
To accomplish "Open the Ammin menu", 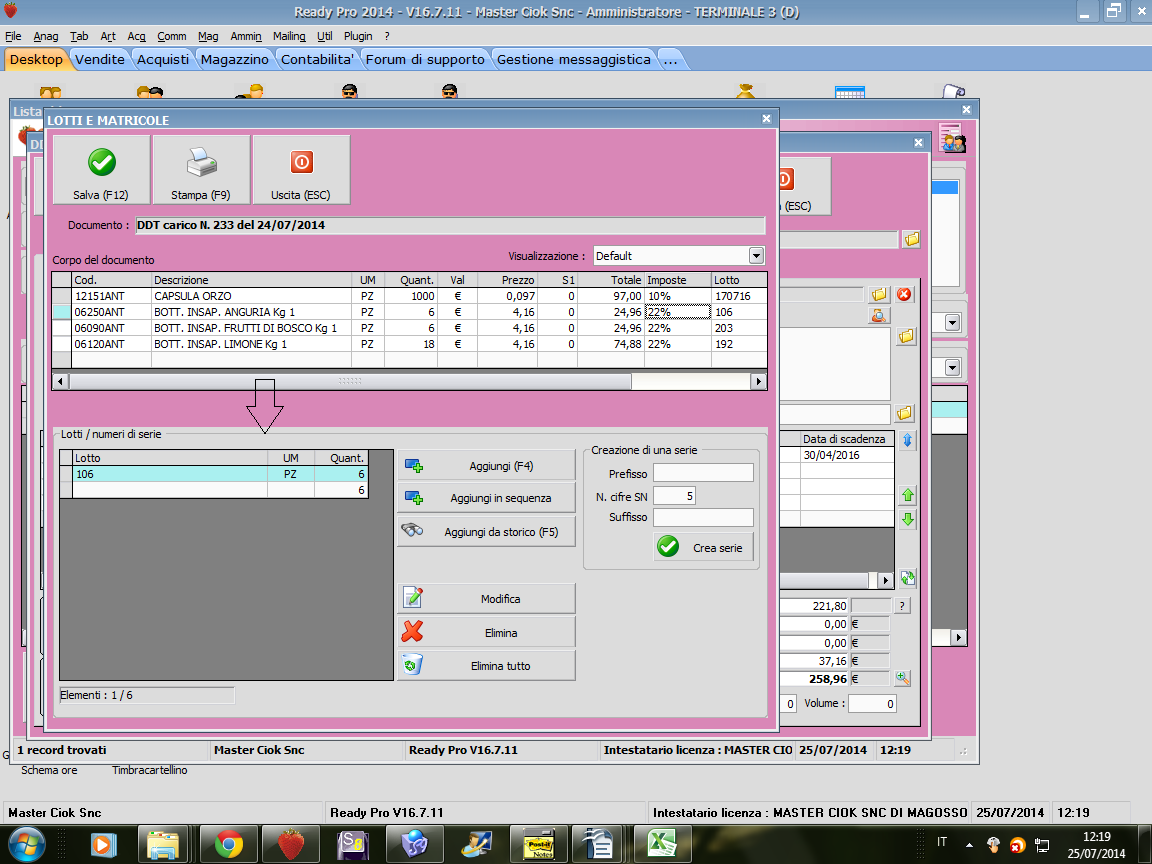I will (x=246, y=36).
